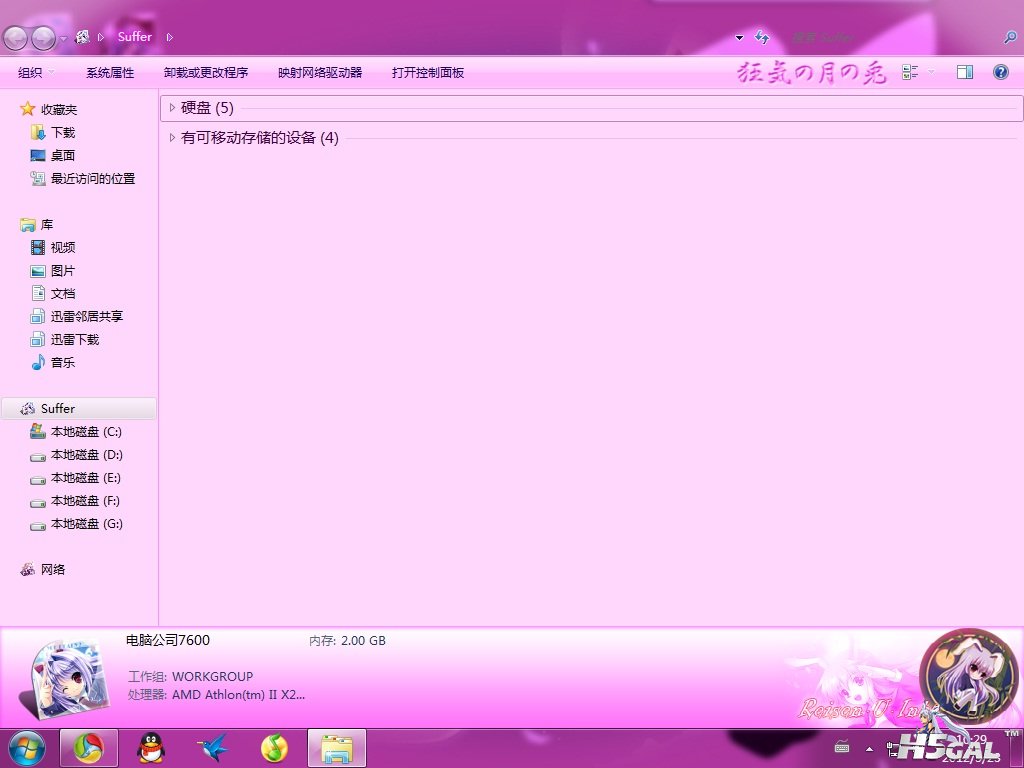Open the green music player taskbar icon
This screenshot has width=1024, height=768.
274,748
